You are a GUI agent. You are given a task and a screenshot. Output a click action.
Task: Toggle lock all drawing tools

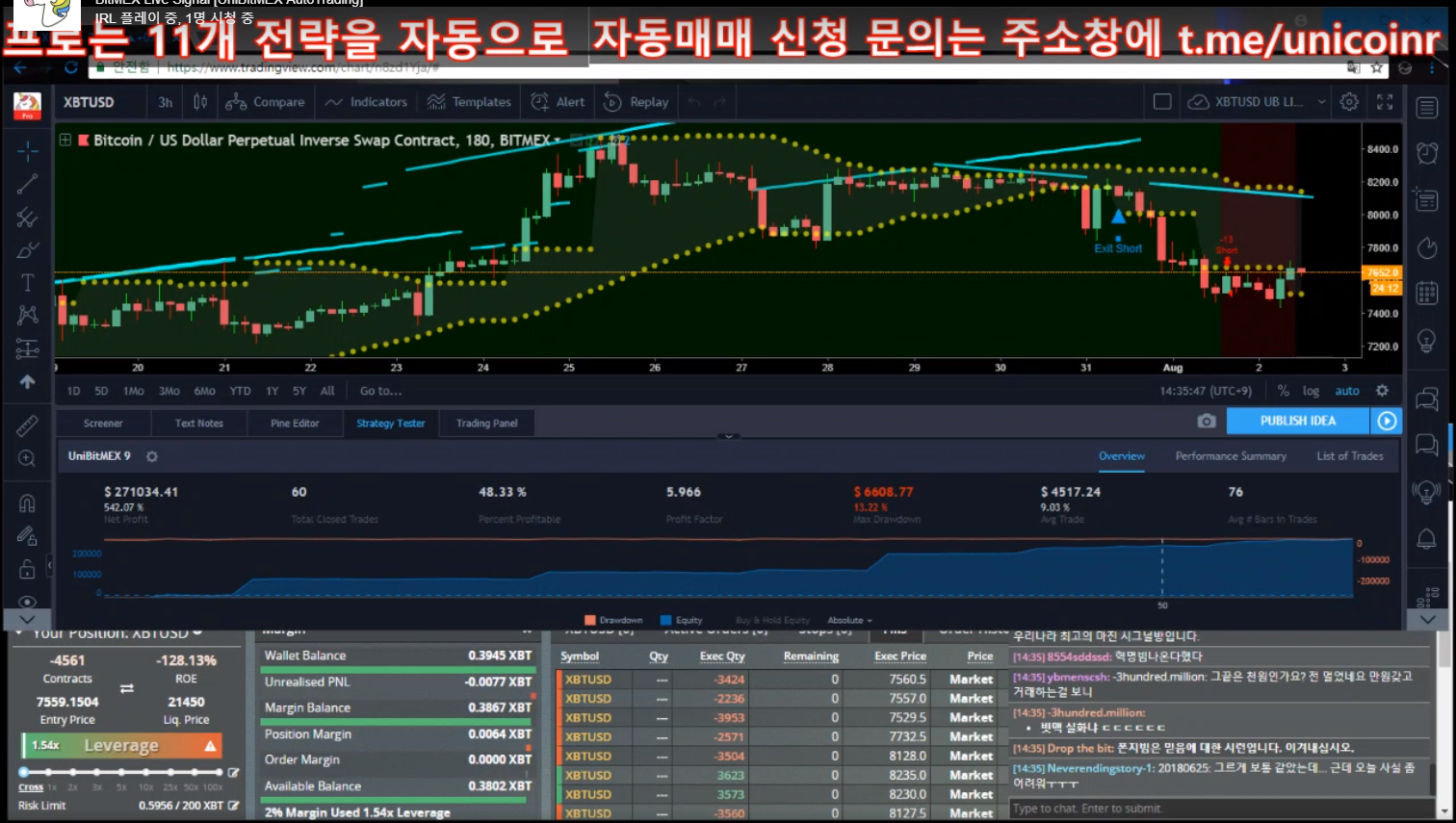(x=27, y=570)
